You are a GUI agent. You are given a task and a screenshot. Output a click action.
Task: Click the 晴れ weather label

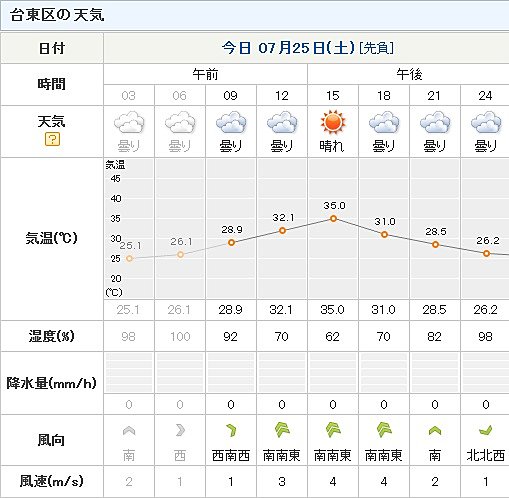pyautogui.click(x=332, y=146)
